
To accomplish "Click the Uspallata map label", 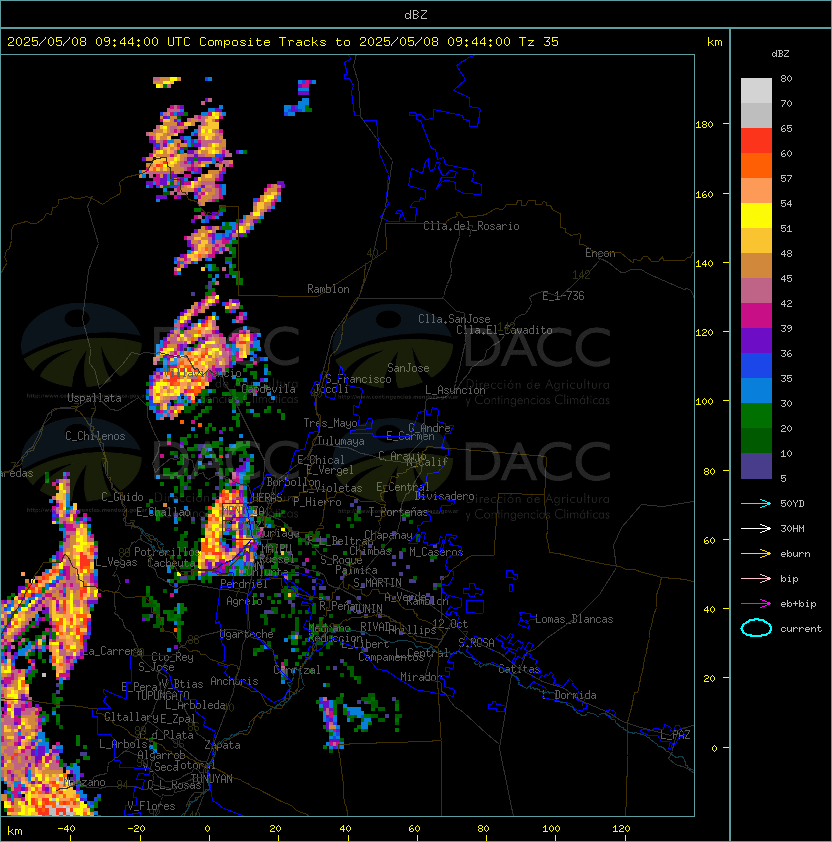I will point(95,398).
